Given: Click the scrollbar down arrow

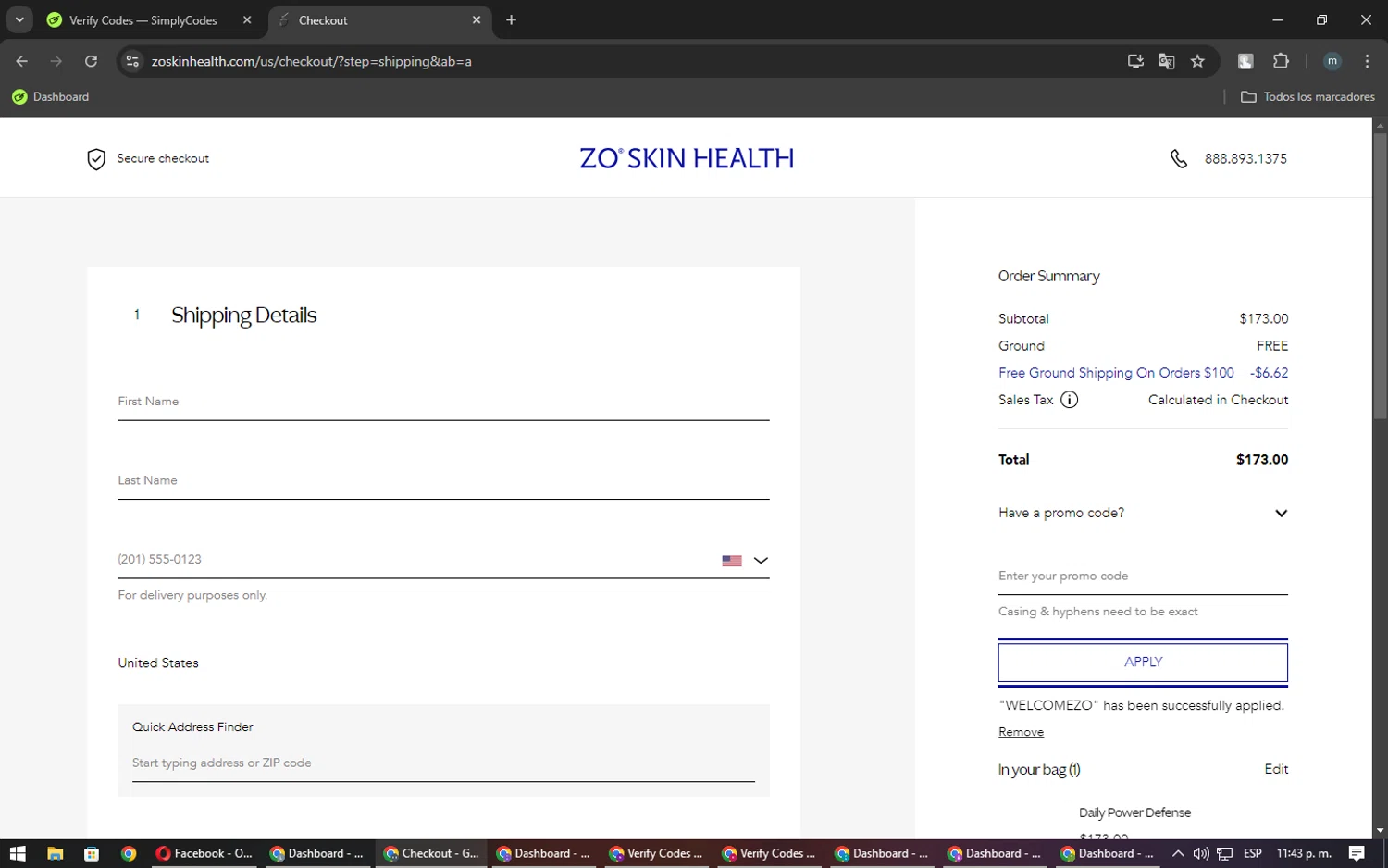Looking at the screenshot, I should [x=1380, y=831].
